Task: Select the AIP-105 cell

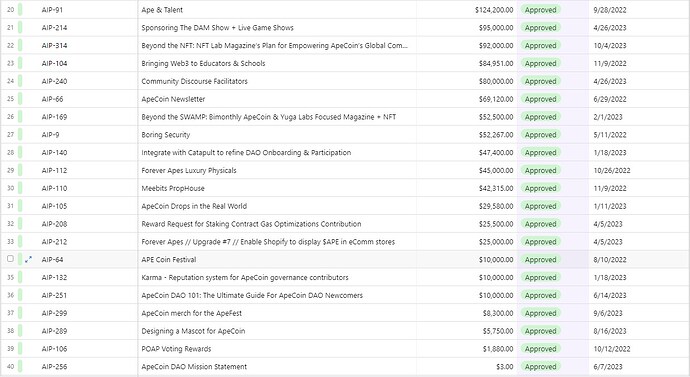Action: (54, 206)
